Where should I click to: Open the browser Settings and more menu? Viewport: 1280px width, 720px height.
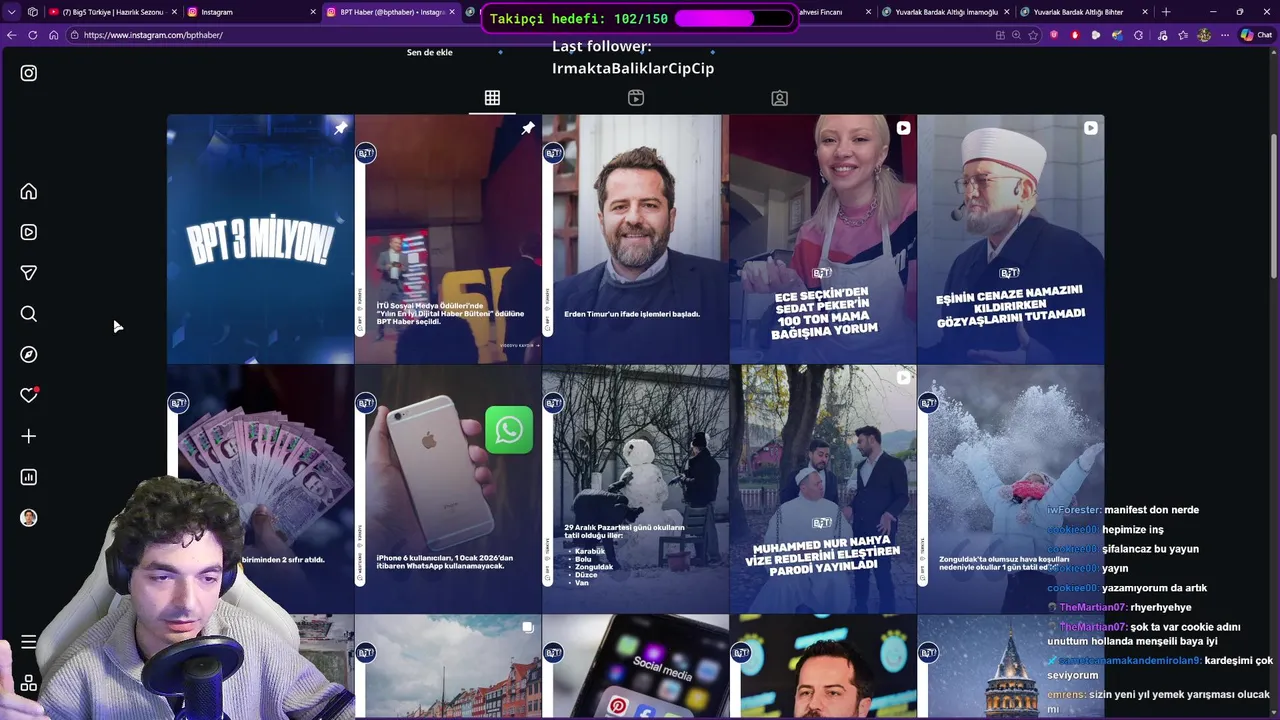pyautogui.click(x=1225, y=35)
